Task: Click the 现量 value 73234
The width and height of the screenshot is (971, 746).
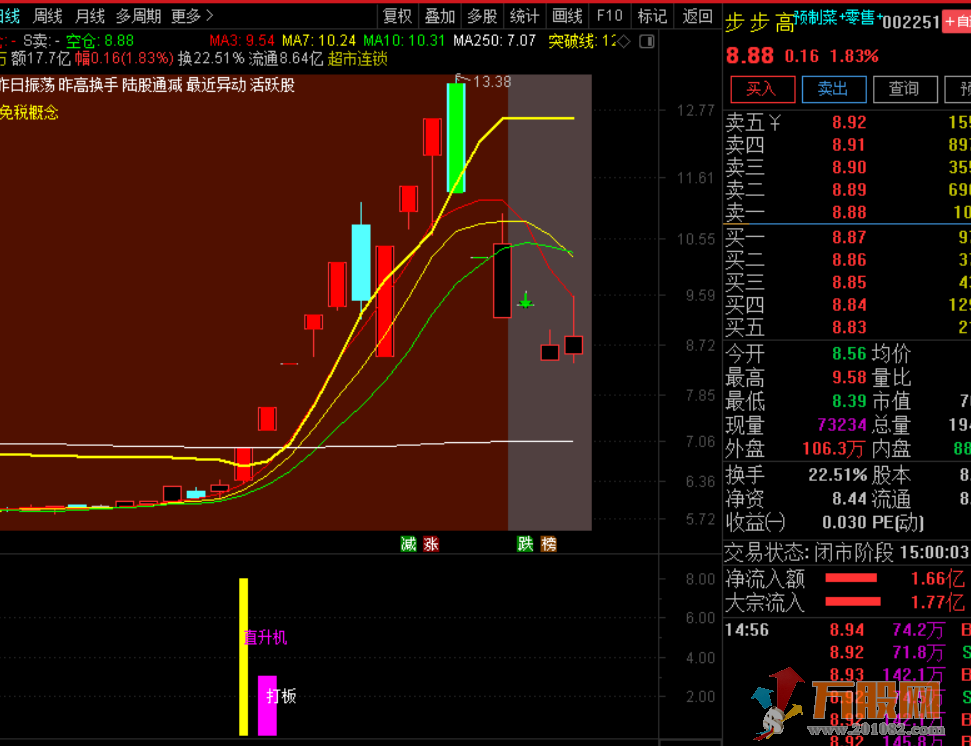Action: pos(842,425)
